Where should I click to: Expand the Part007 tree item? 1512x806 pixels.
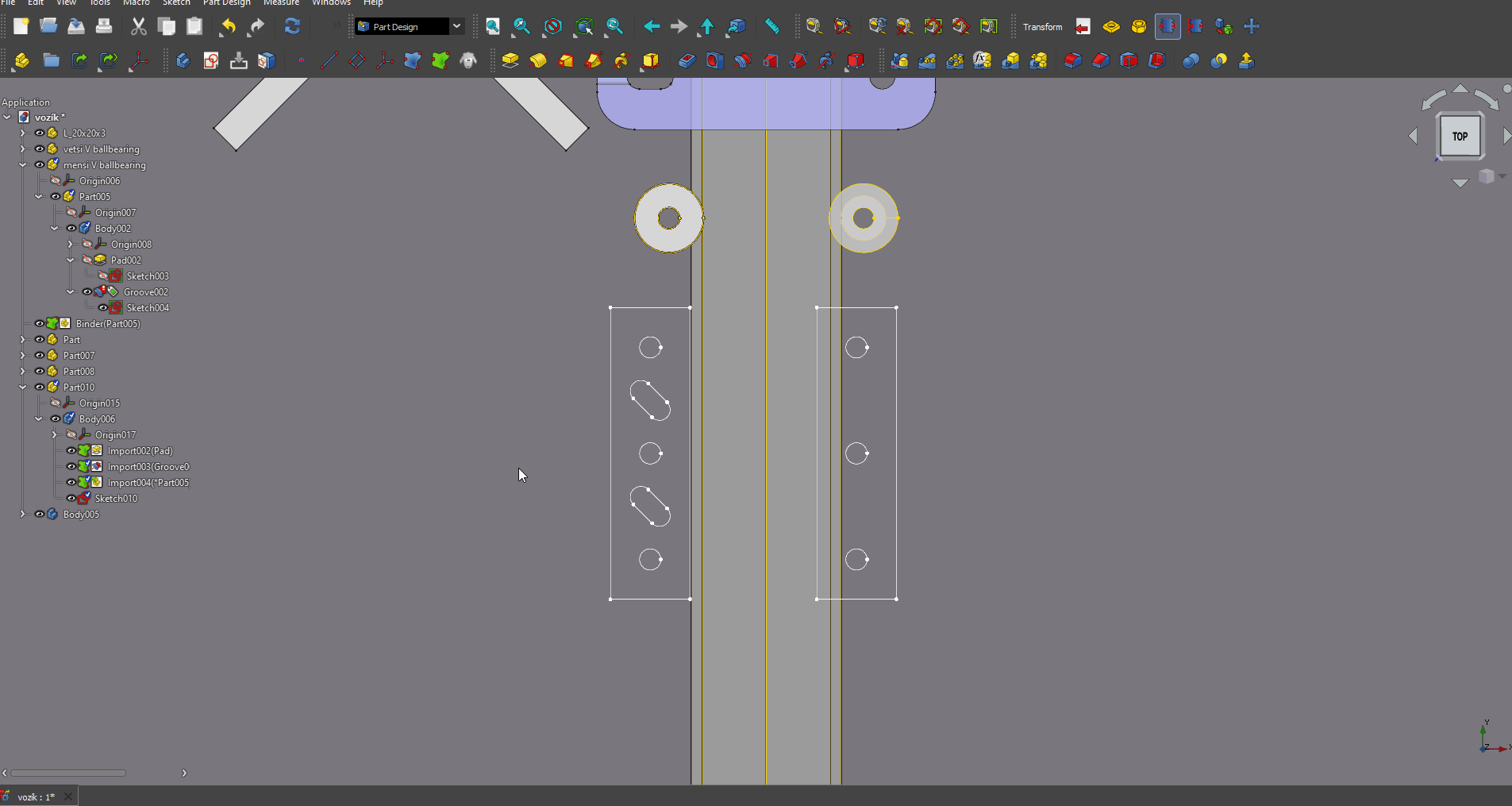[x=22, y=355]
